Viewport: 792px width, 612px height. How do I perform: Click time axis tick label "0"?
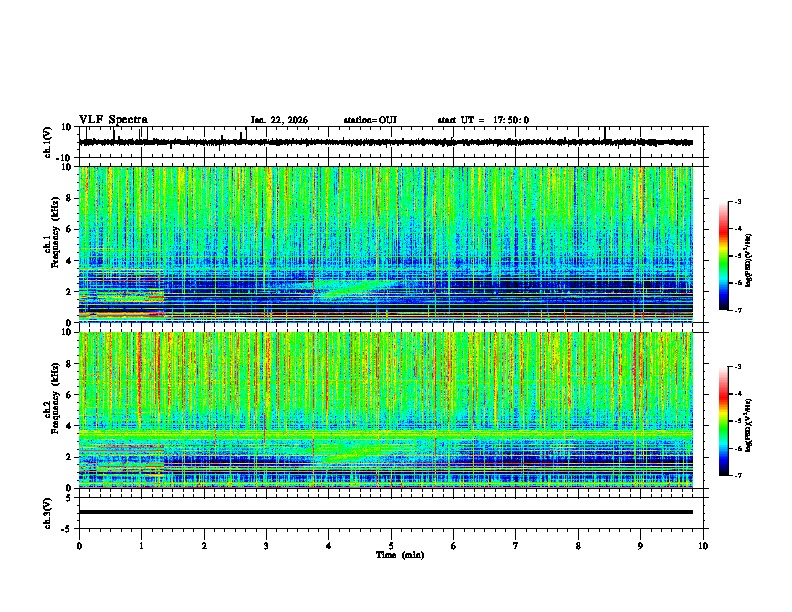pyautogui.click(x=79, y=546)
